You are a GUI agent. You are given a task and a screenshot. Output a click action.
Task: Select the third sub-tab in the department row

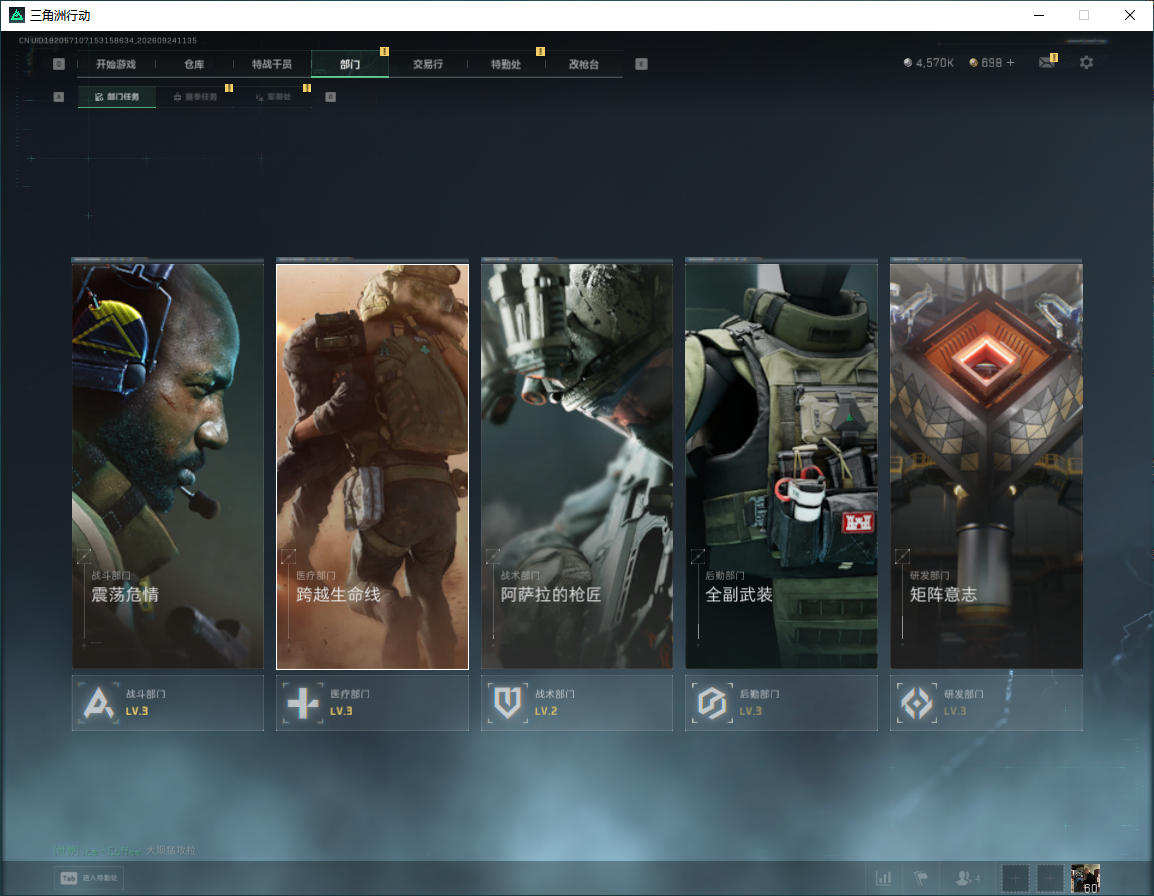coord(273,96)
